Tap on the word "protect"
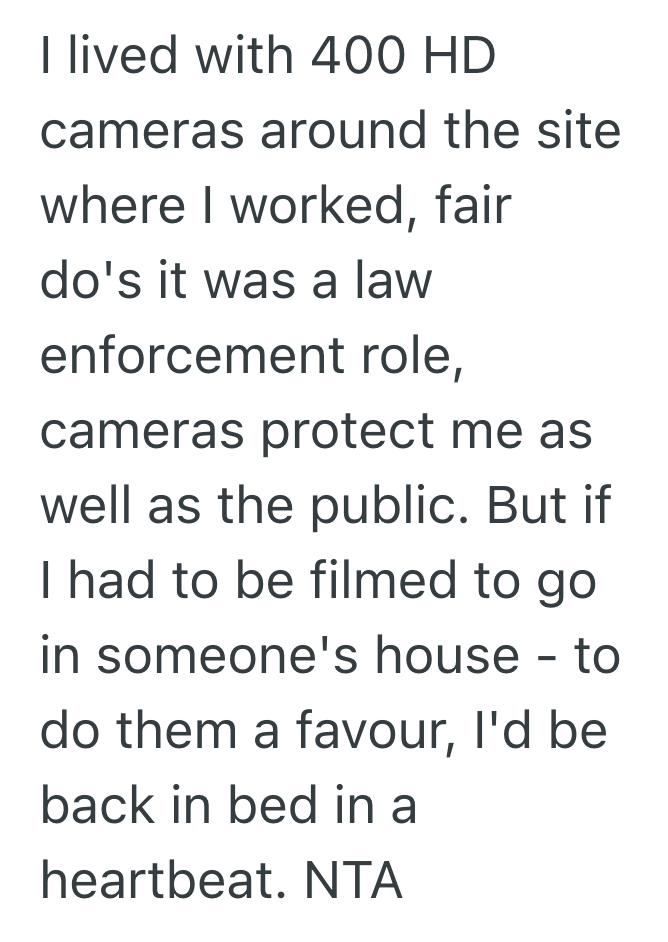Image resolution: width=668 pixels, height=942 pixels. [x=348, y=433]
